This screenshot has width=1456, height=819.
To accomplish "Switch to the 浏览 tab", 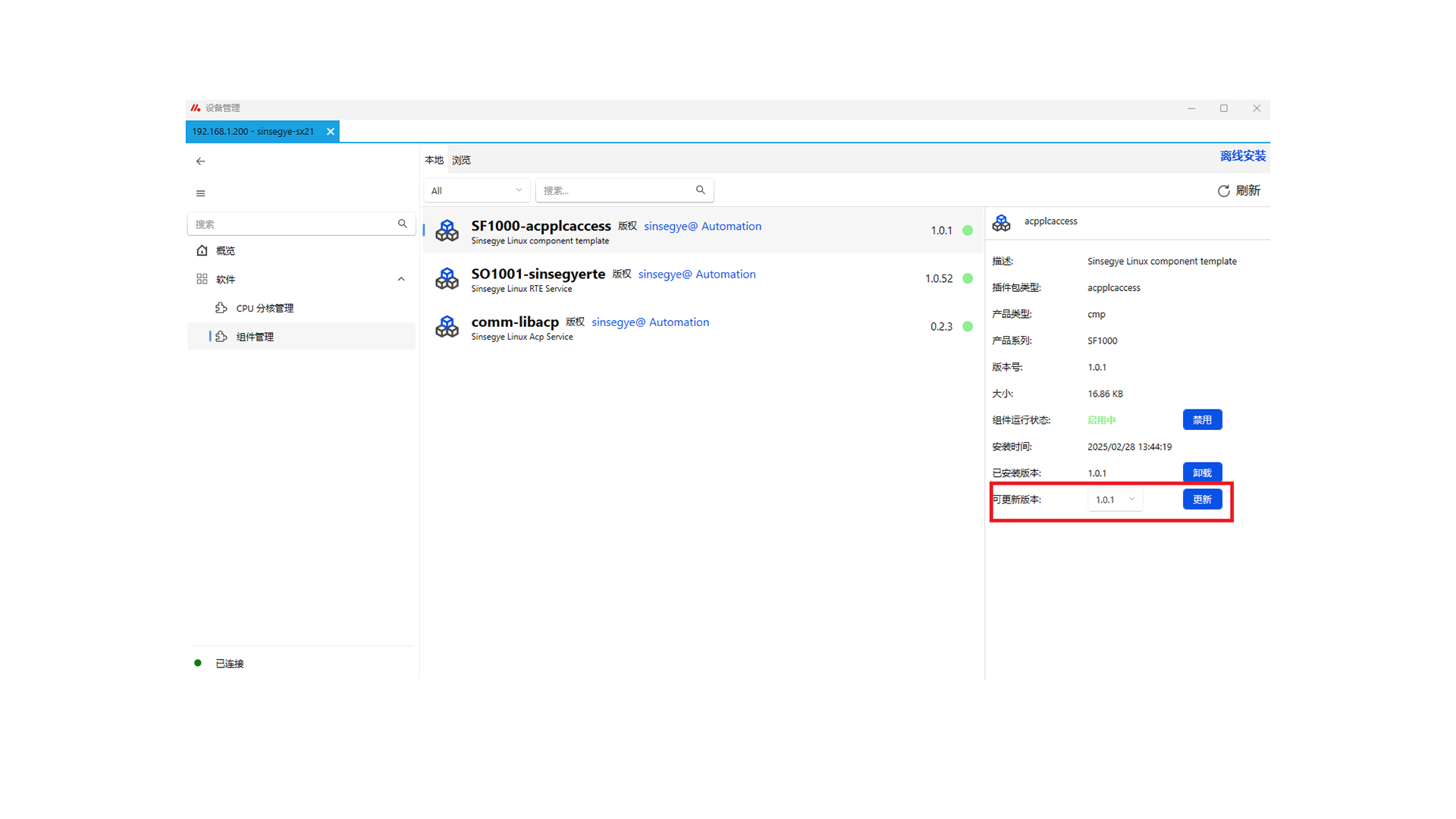I will point(461,160).
